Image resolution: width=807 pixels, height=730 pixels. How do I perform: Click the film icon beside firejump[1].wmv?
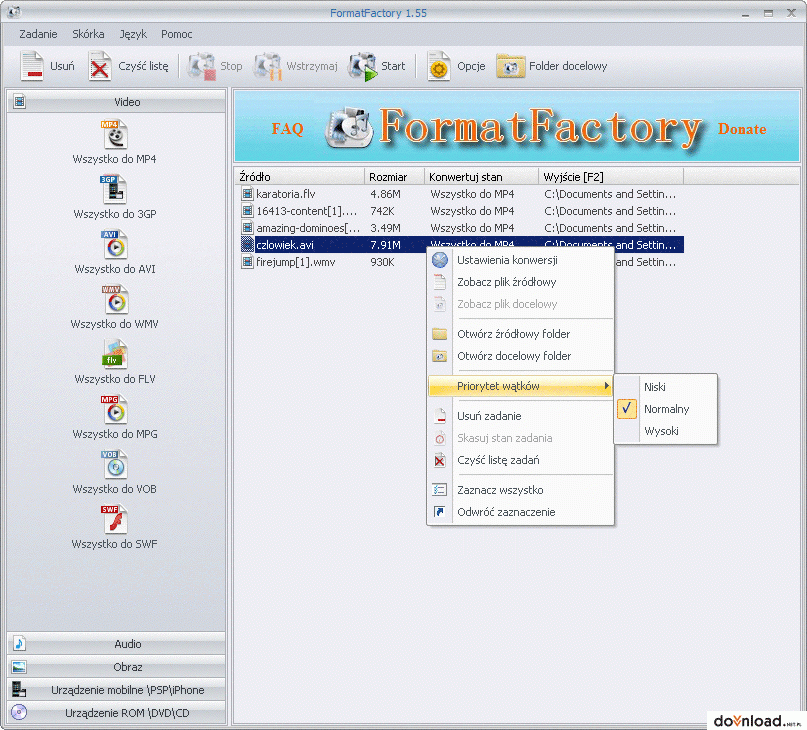click(248, 262)
